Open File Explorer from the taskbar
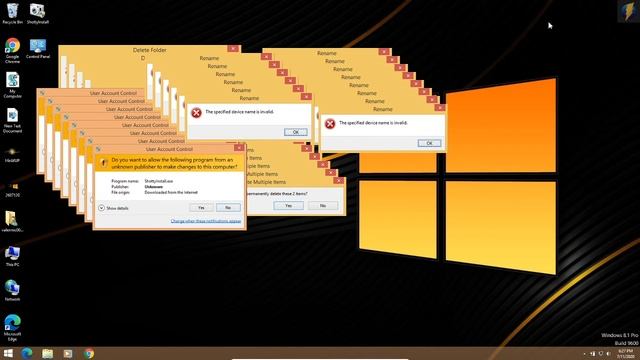 (x=47, y=353)
